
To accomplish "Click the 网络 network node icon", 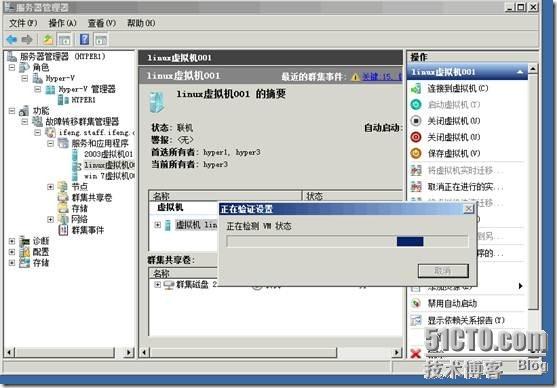I will [63, 219].
